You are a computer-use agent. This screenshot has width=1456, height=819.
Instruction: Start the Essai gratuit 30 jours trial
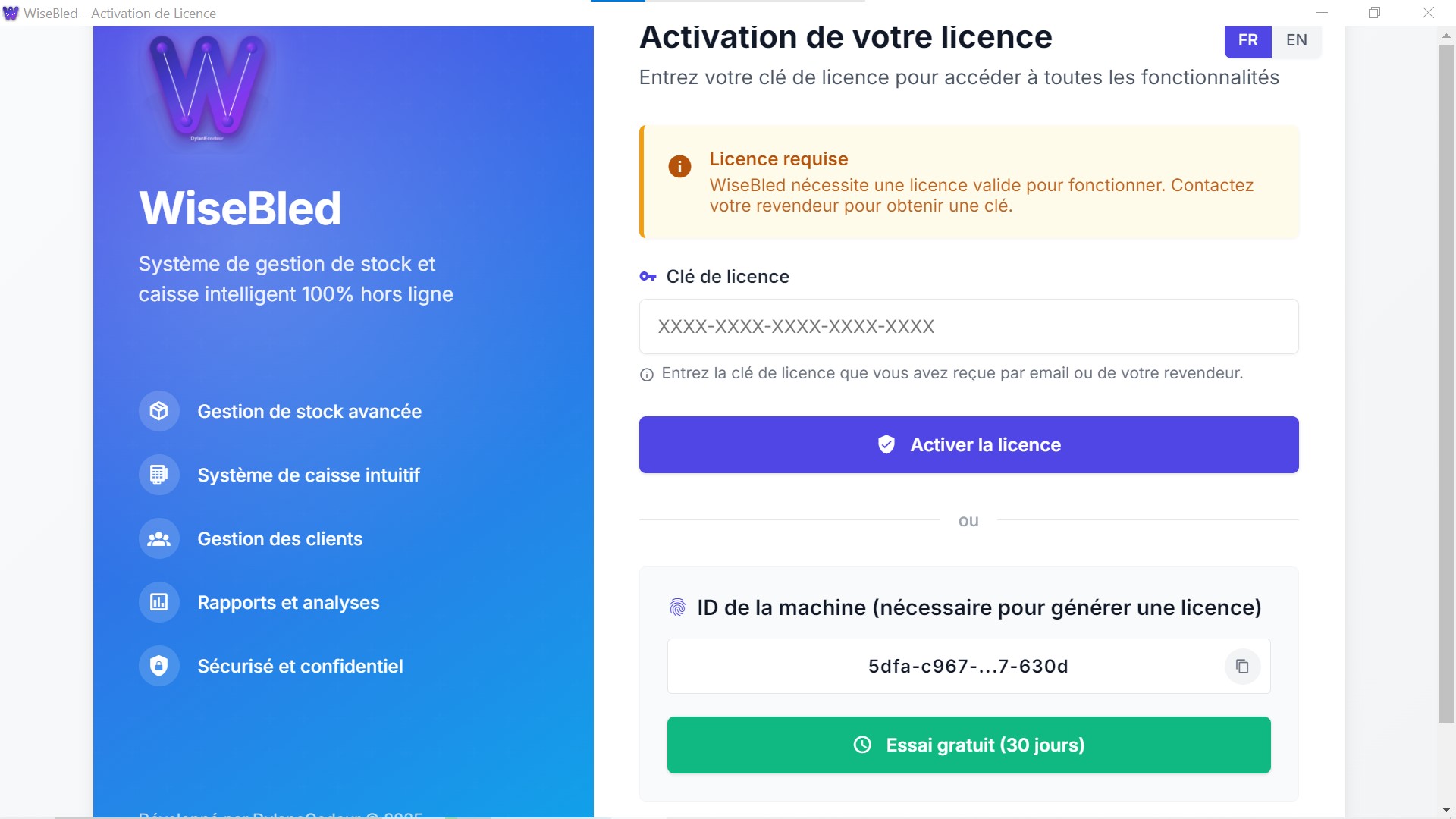coord(968,745)
